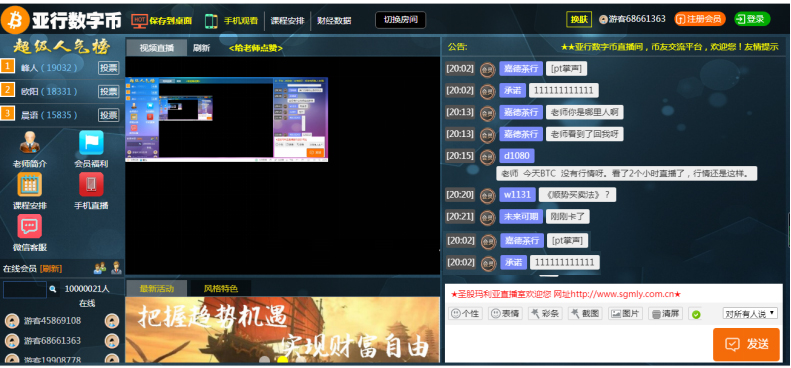791x368 pixels.
Task: Use 截图 screenshot tool
Action: (x=585, y=313)
